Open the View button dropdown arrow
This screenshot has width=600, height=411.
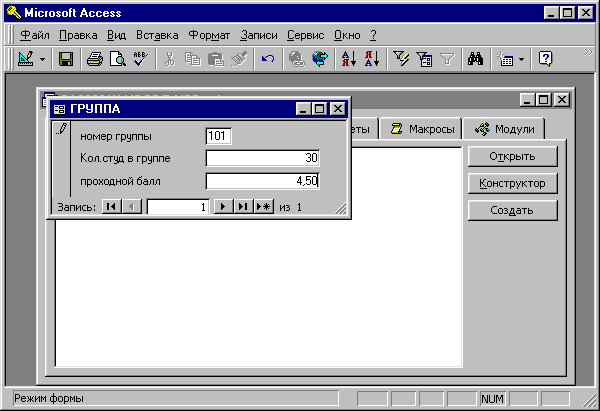click(42, 59)
